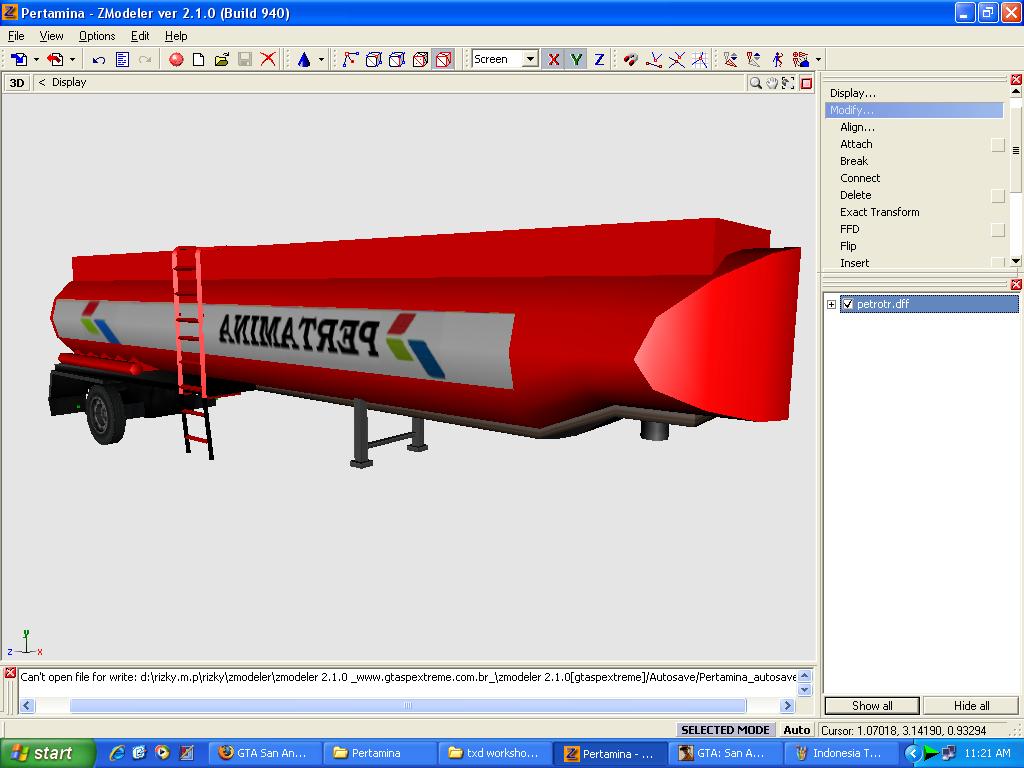Select the Flip command
This screenshot has height=768, width=1024.
tap(848, 246)
